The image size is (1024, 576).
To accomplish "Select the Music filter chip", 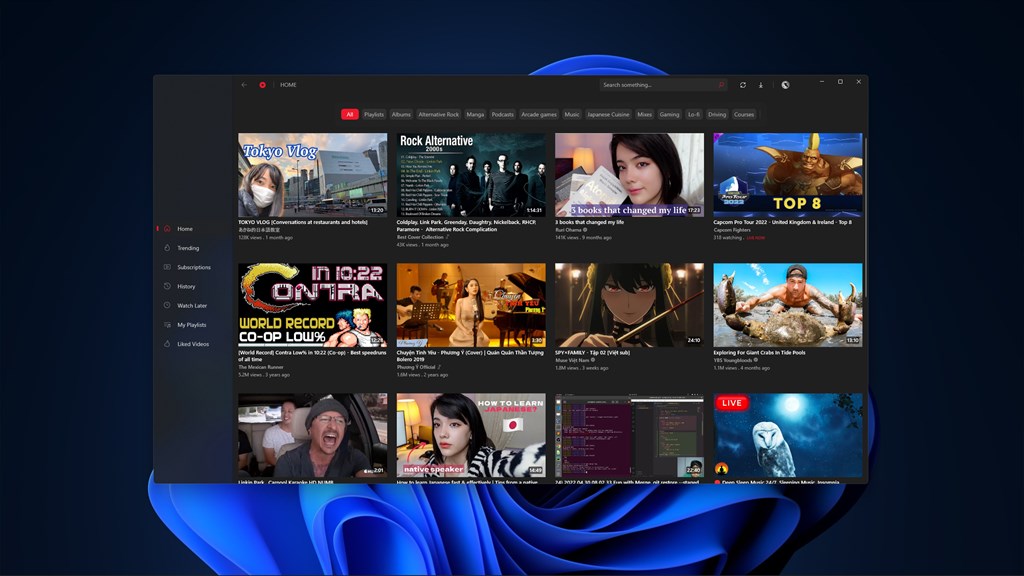I will tap(571, 114).
